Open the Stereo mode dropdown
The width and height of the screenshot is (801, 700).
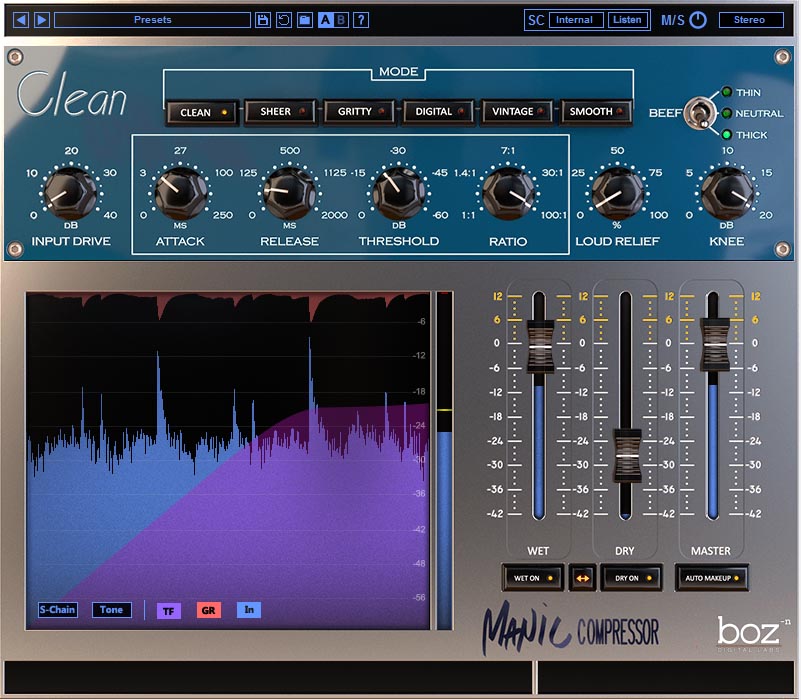click(752, 19)
